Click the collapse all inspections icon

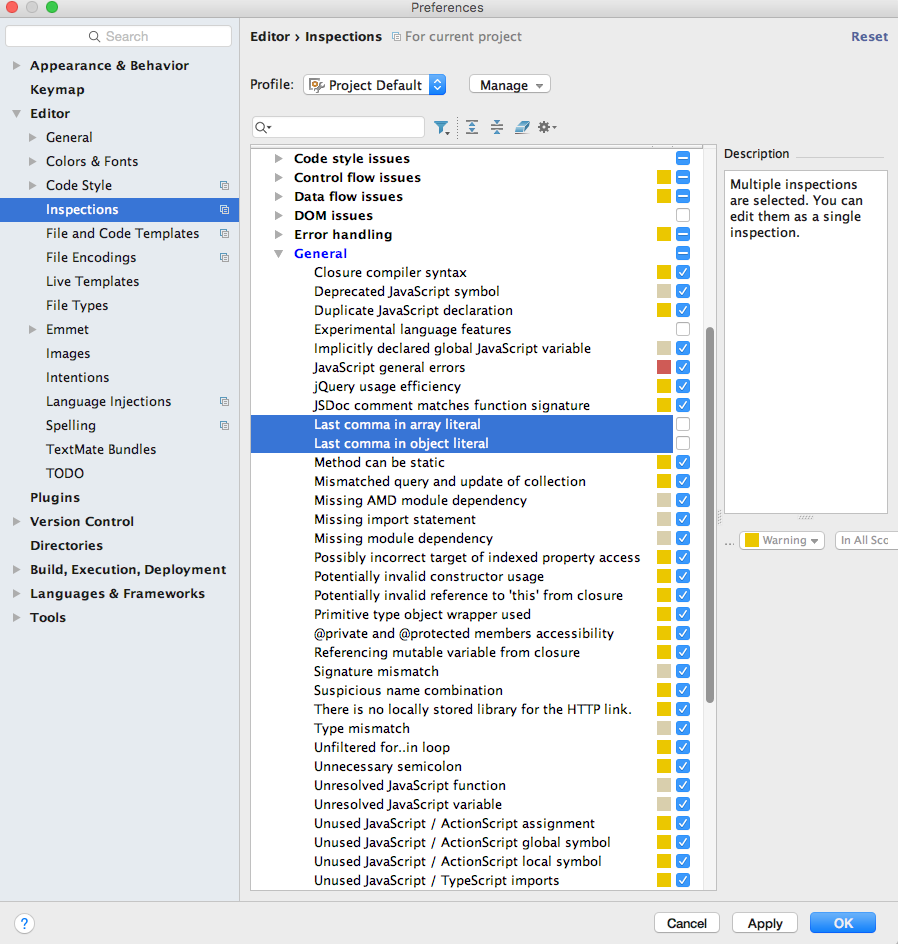coord(496,128)
